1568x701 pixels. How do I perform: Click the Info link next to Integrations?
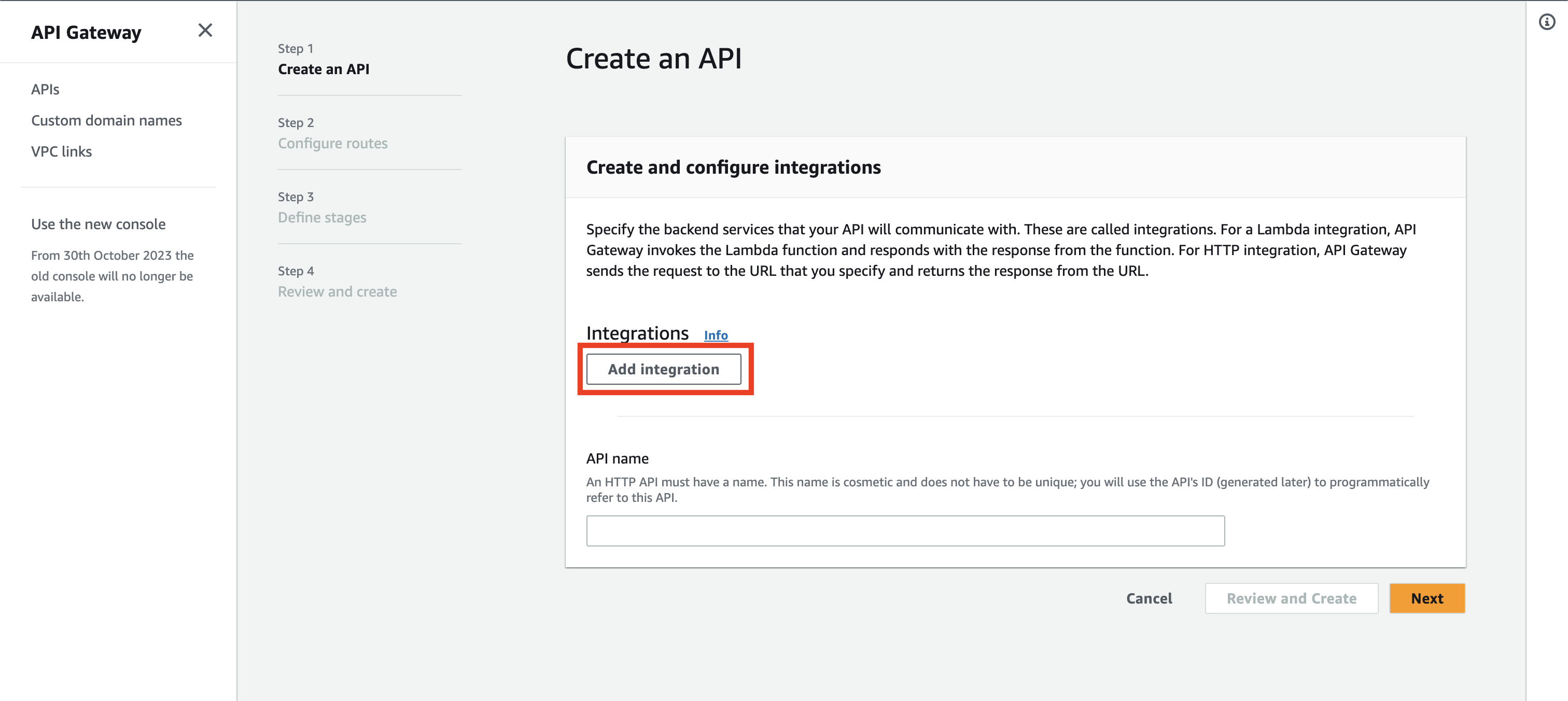pos(716,333)
